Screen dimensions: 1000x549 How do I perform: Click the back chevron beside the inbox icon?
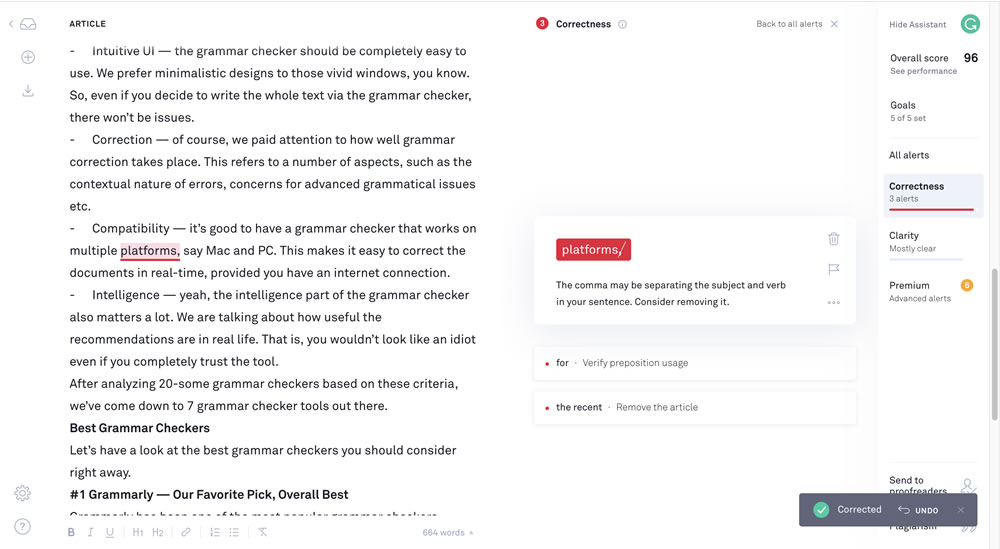pyautogui.click(x=11, y=24)
